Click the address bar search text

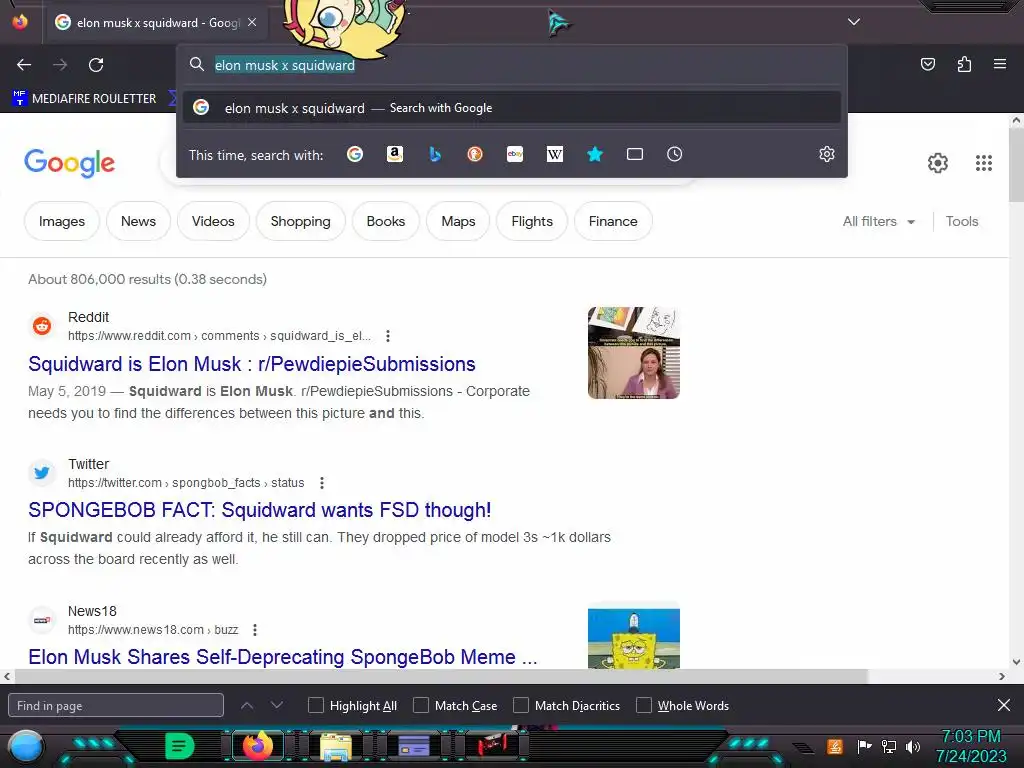tap(285, 65)
